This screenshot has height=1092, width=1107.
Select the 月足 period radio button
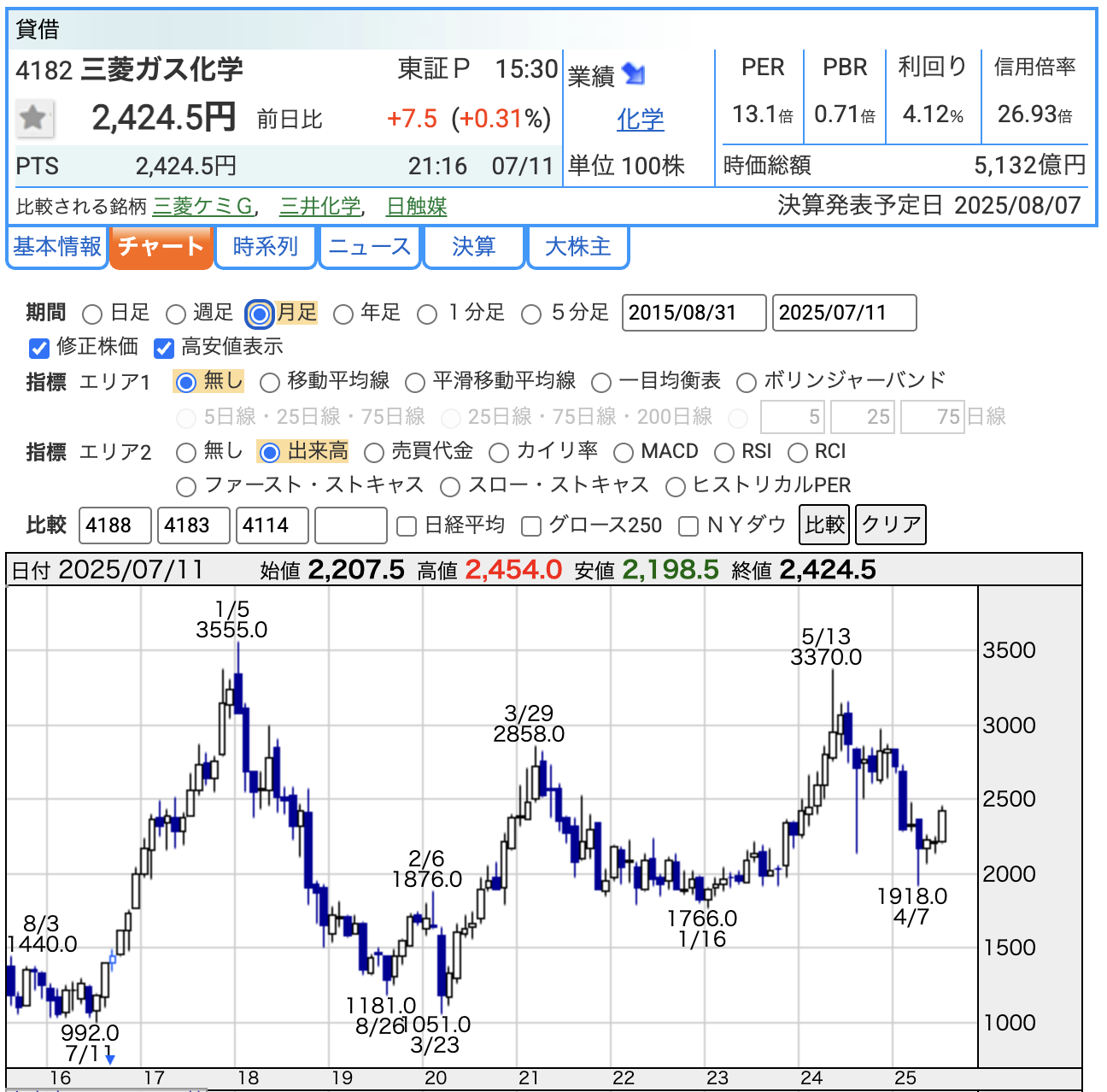pyautogui.click(x=259, y=314)
